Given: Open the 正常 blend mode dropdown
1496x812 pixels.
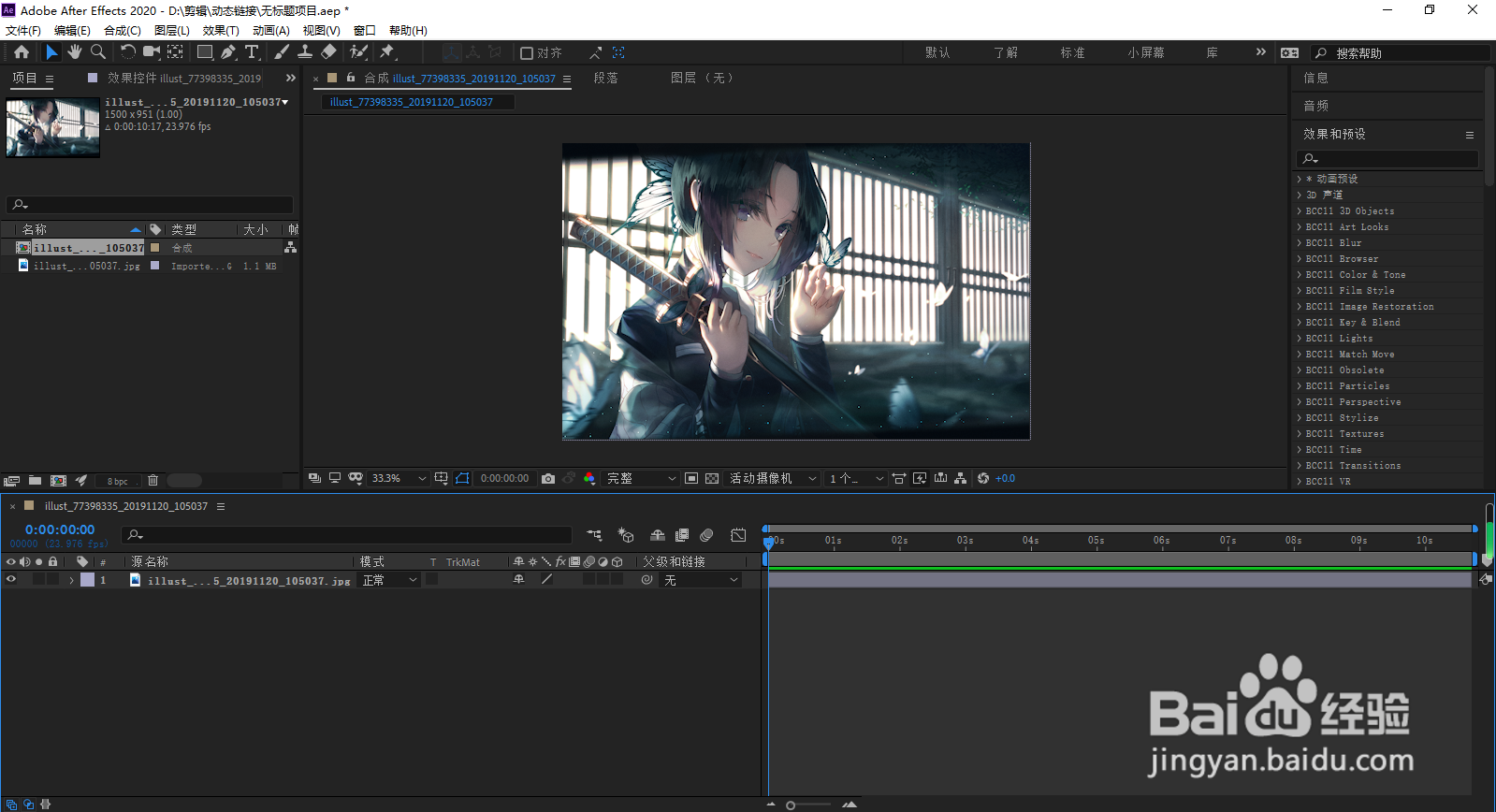Looking at the screenshot, I should (x=390, y=580).
